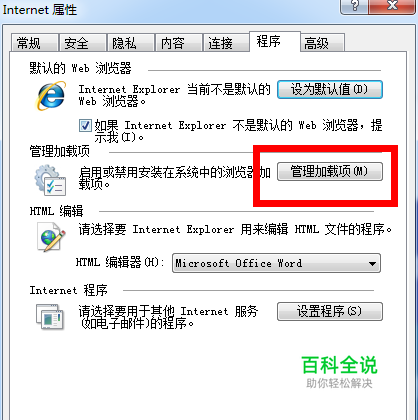Click the Internet programs windows icon
The image size is (418, 420).
coord(50,317)
